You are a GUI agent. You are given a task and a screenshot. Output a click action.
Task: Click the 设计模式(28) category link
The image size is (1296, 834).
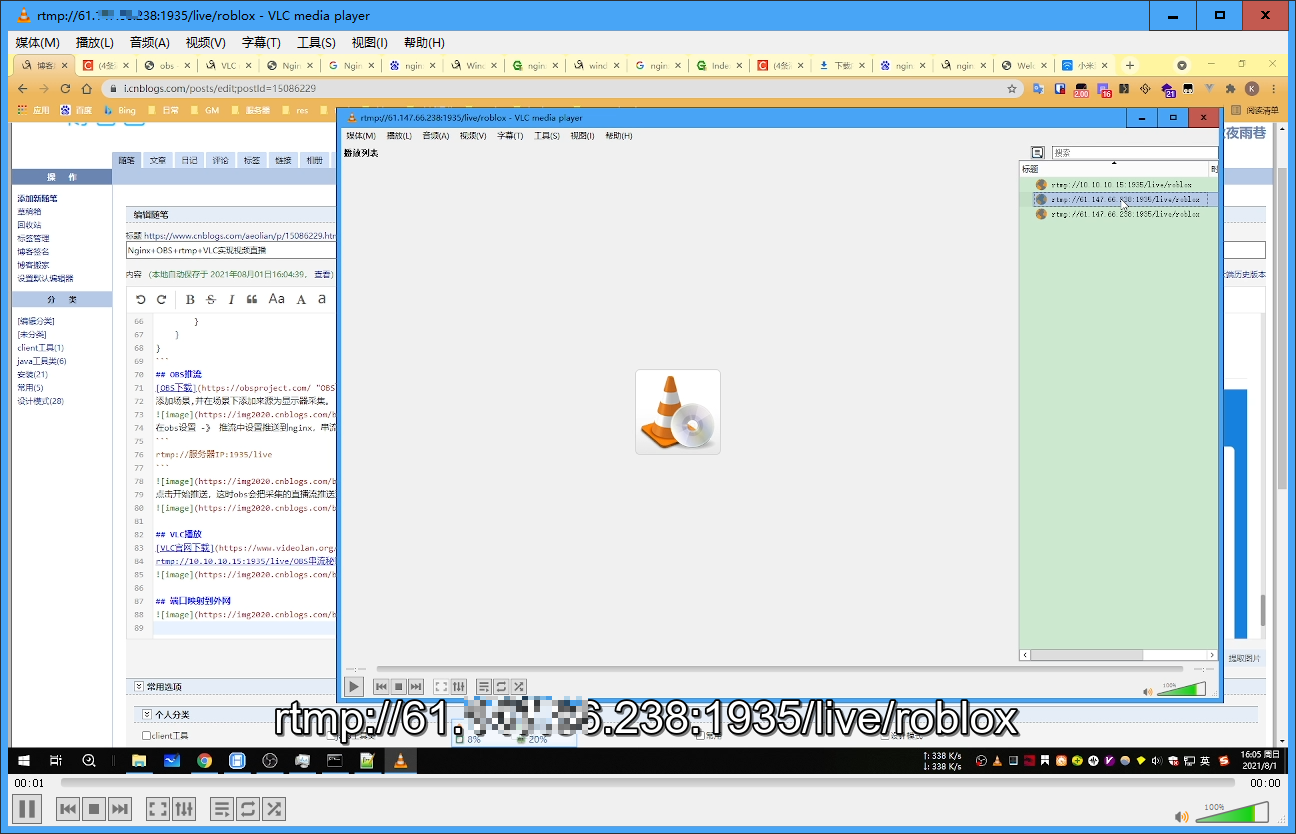[x=40, y=401]
